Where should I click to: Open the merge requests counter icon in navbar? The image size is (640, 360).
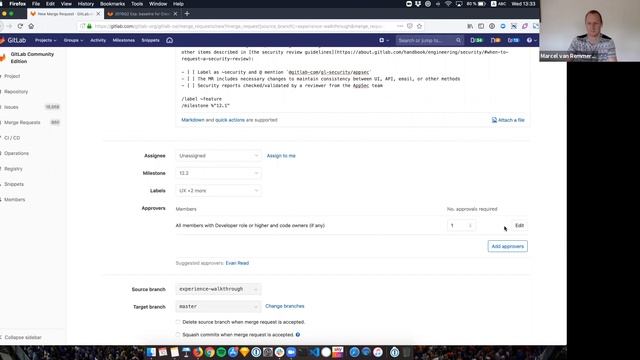coord(496,40)
